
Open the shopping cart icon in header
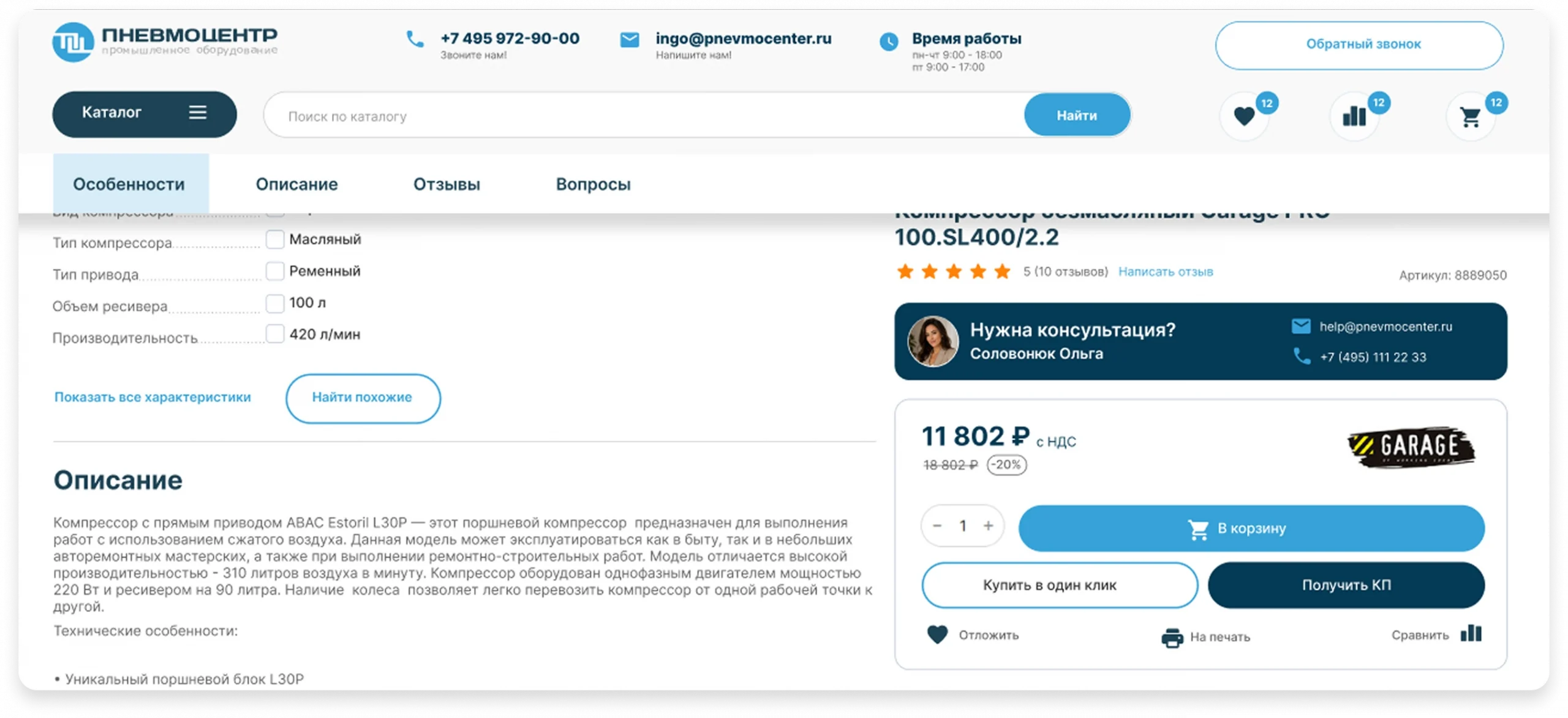coord(1470,116)
